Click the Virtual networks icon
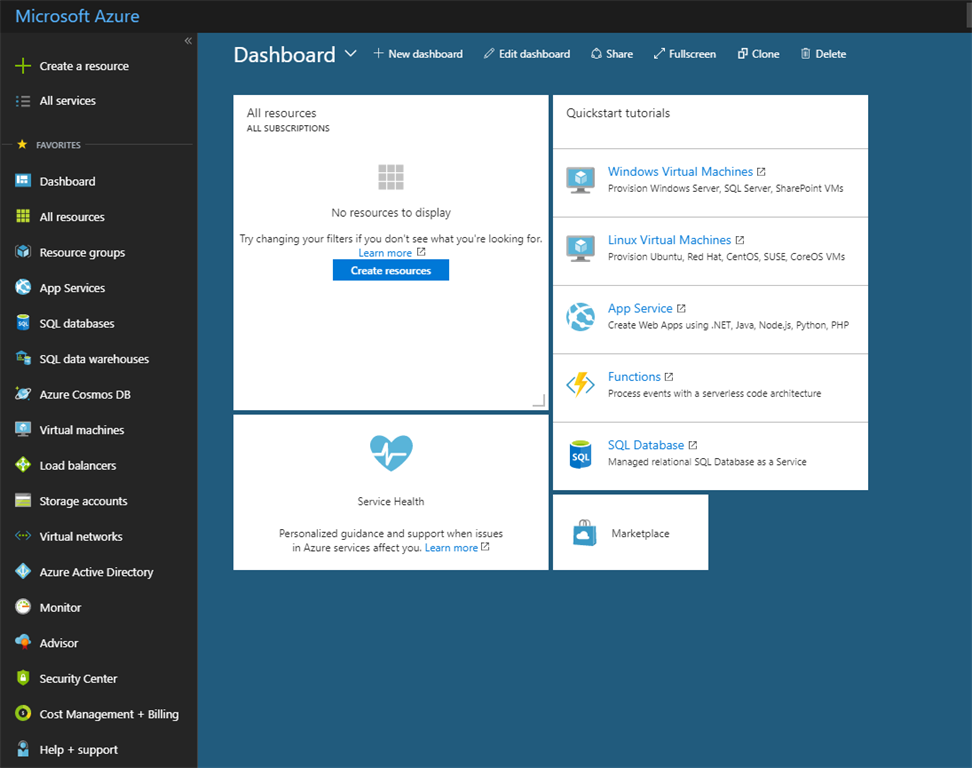 23,536
